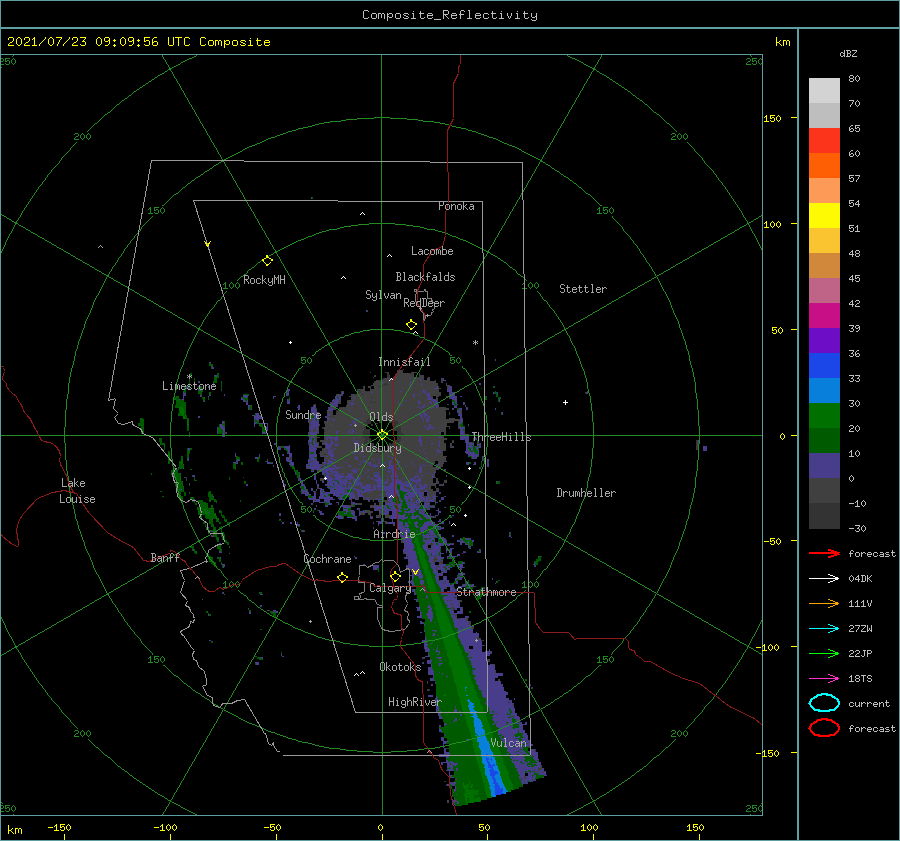Click the dBZ legend heading

(x=848, y=53)
